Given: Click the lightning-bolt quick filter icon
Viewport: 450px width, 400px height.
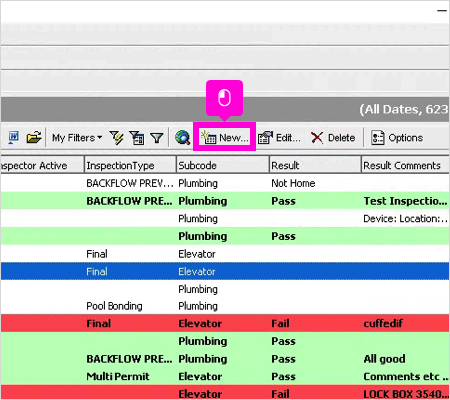Looking at the screenshot, I should click(116, 138).
